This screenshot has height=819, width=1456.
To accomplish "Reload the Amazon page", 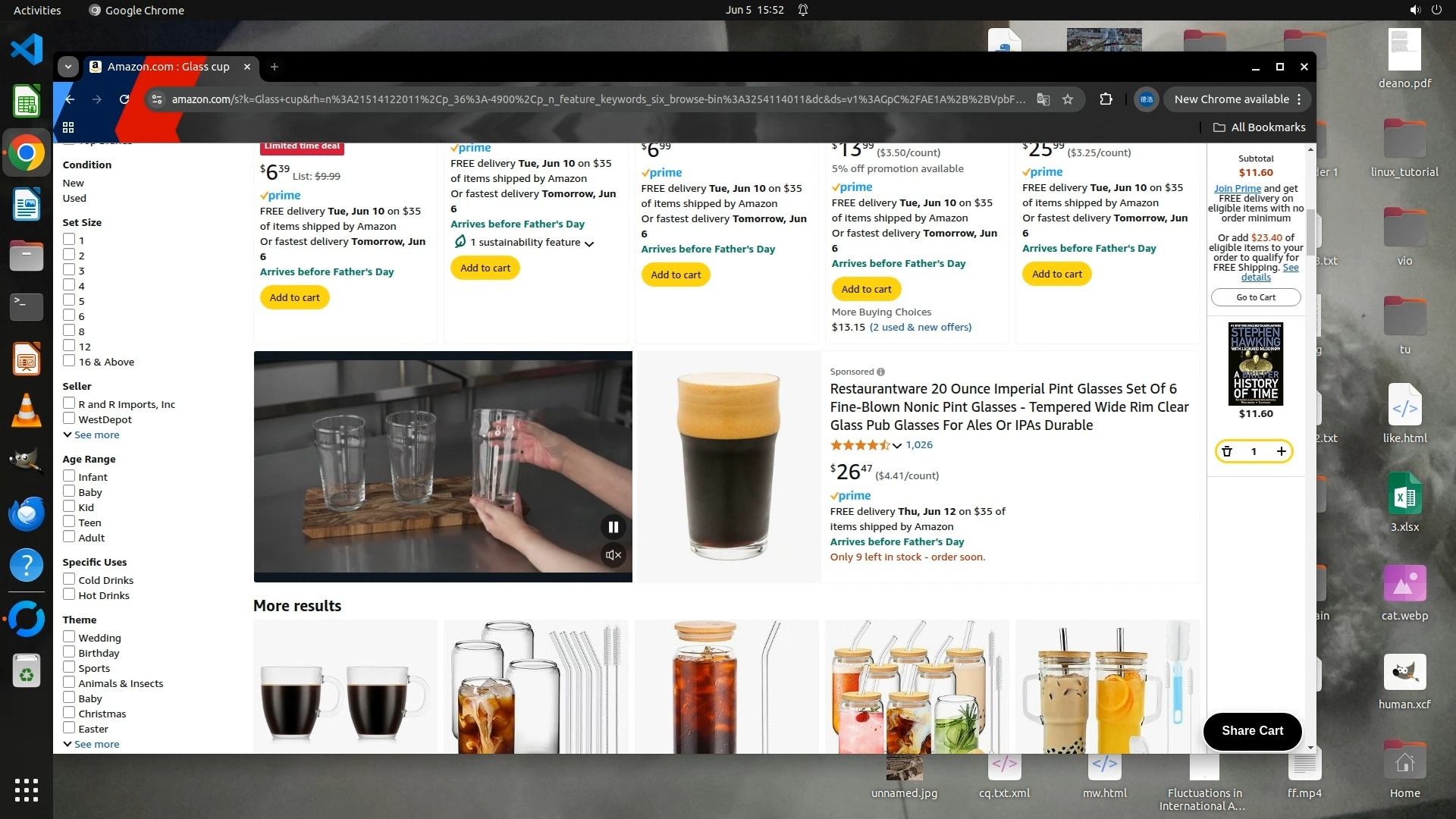I will point(124,99).
